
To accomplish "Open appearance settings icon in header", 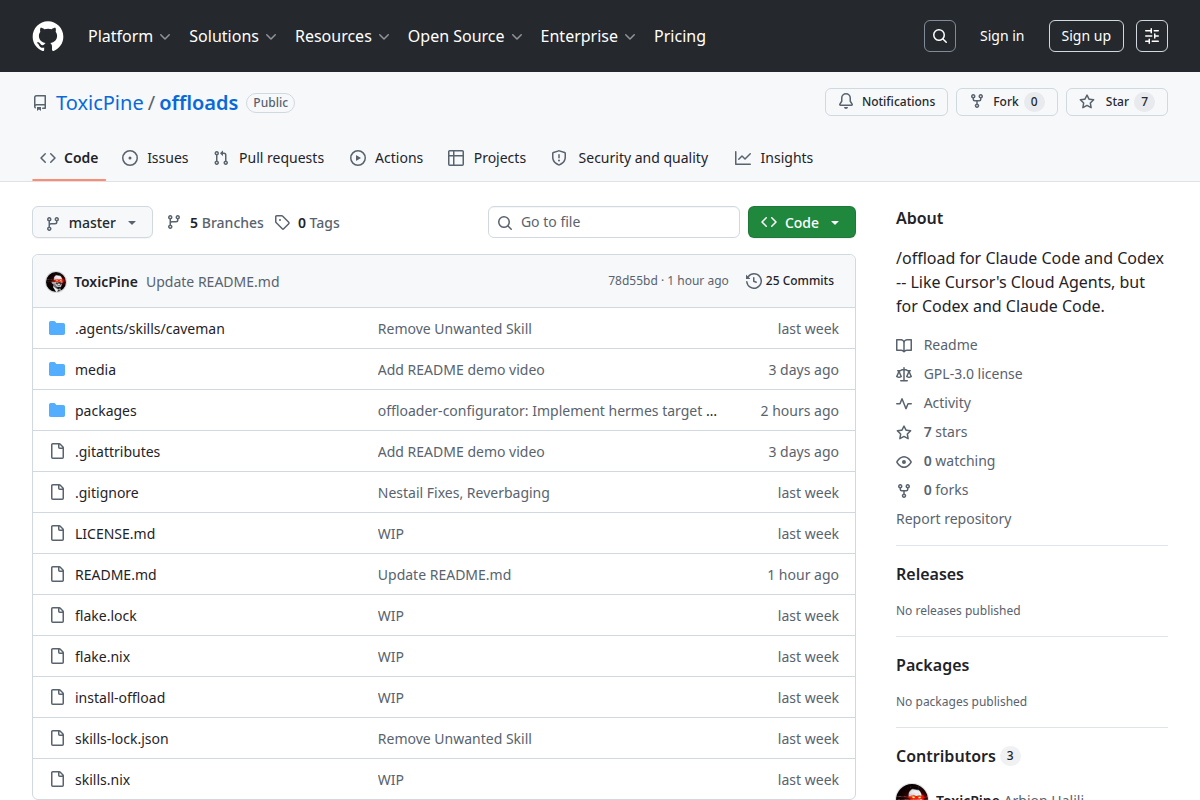I will click(x=1152, y=36).
